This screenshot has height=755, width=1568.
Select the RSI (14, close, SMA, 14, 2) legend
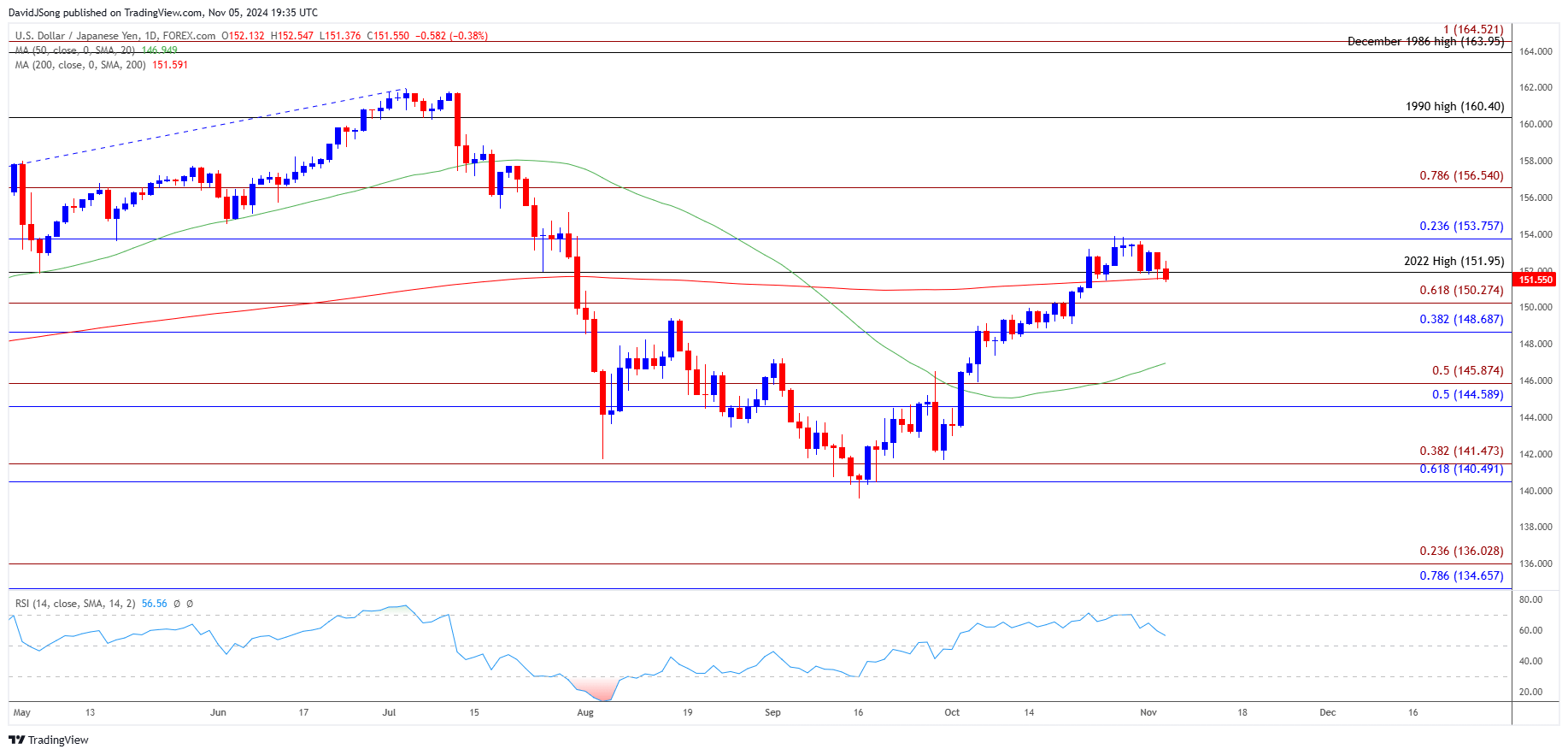point(75,604)
